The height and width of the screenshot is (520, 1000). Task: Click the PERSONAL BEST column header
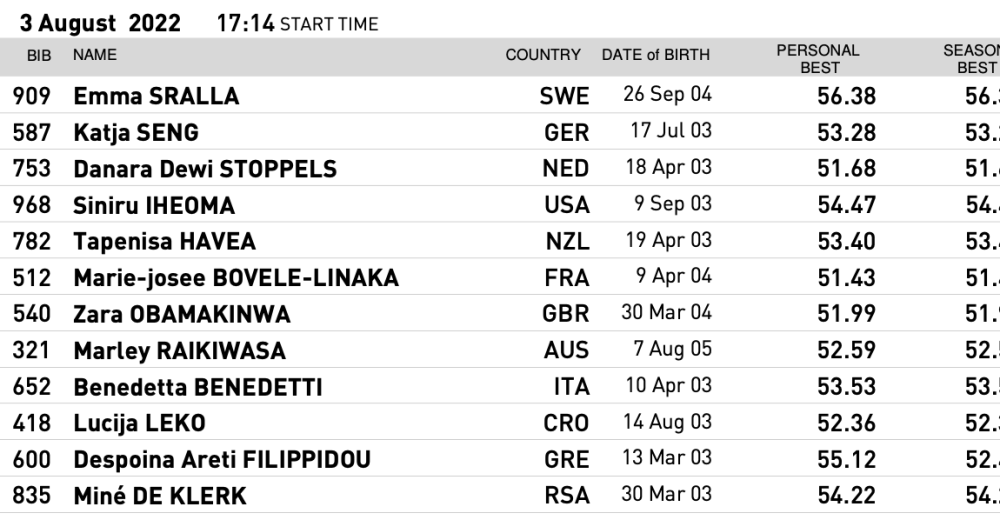[818, 59]
